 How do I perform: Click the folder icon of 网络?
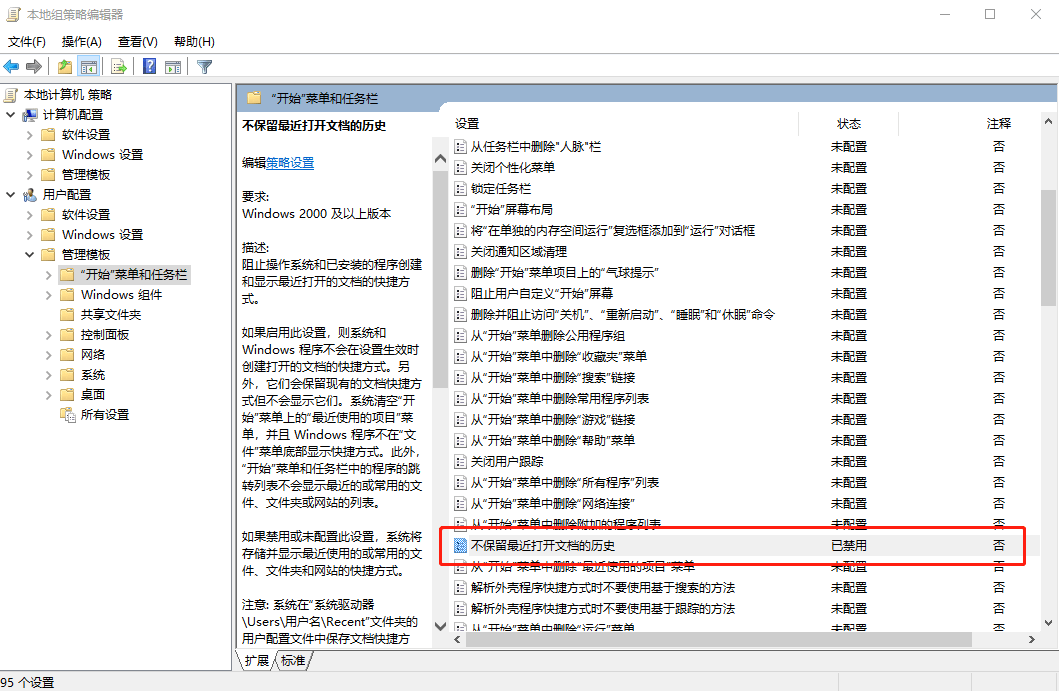coord(67,354)
